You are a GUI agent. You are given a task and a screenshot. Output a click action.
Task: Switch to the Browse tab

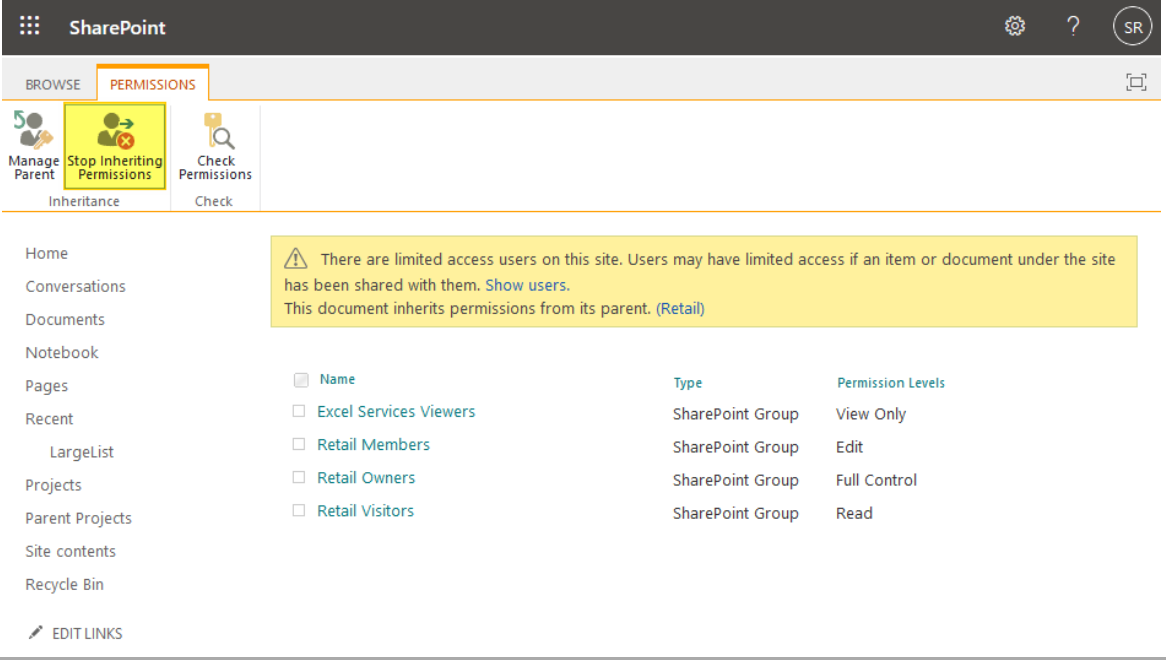coord(52,84)
